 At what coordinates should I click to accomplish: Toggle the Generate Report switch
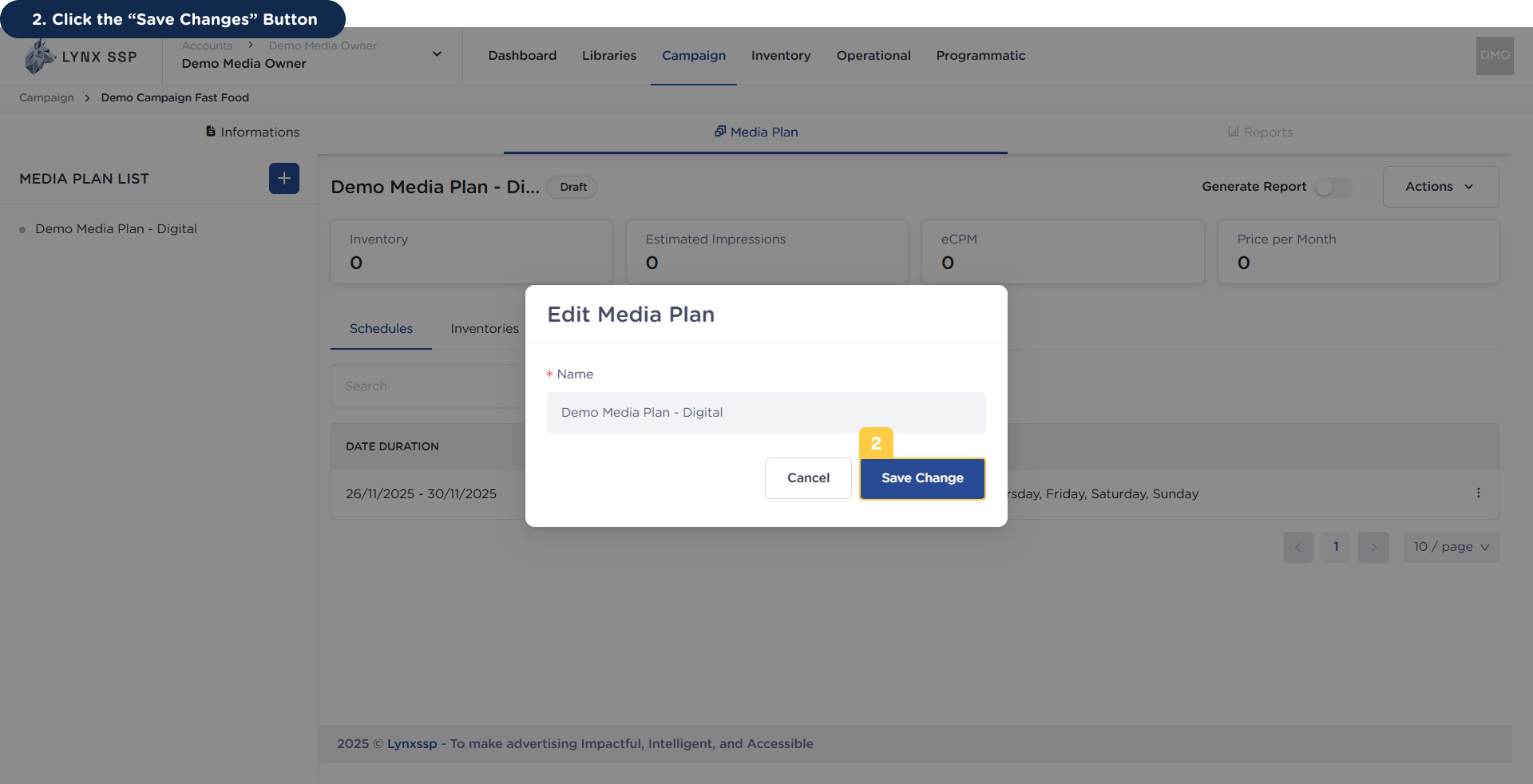pyautogui.click(x=1333, y=187)
